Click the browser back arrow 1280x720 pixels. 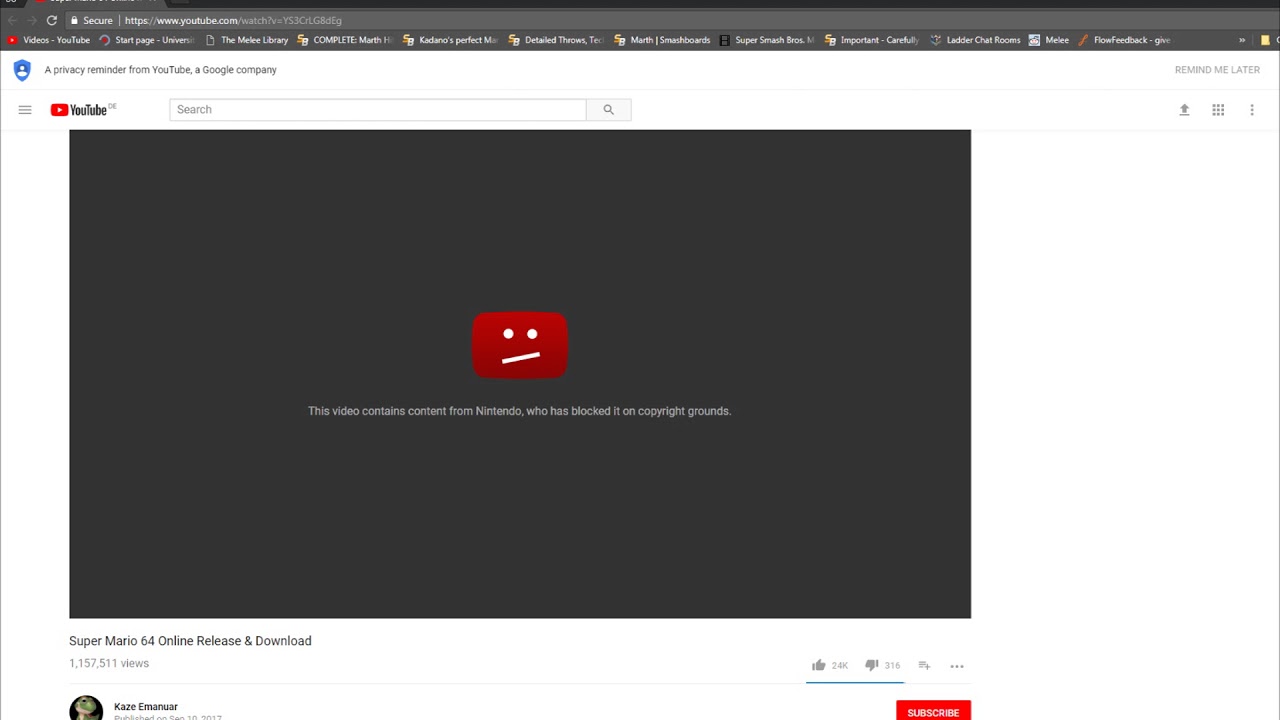[x=12, y=20]
